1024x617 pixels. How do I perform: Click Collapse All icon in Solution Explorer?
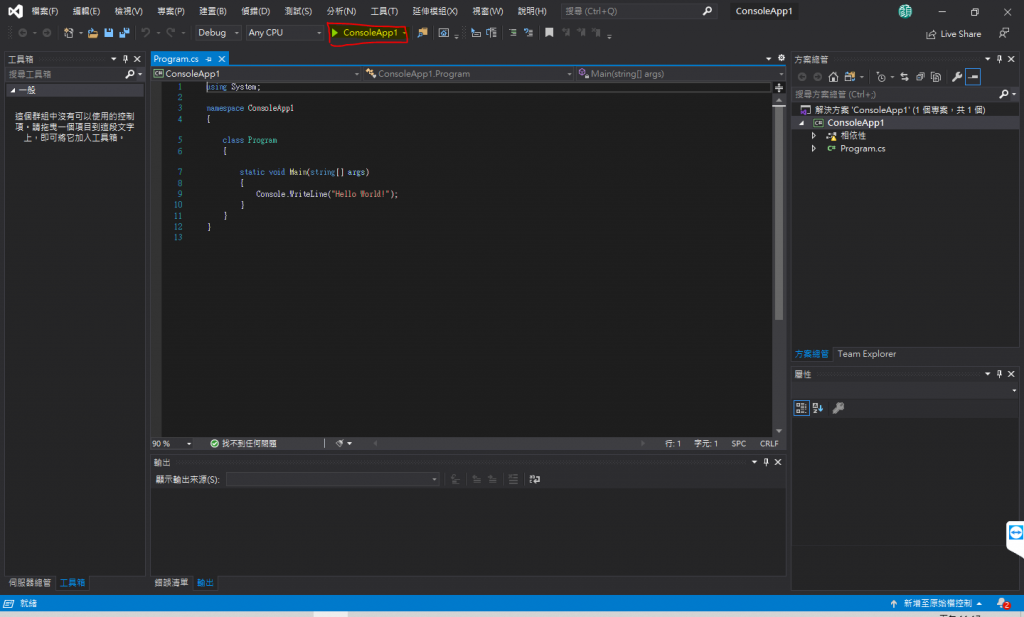coord(921,77)
